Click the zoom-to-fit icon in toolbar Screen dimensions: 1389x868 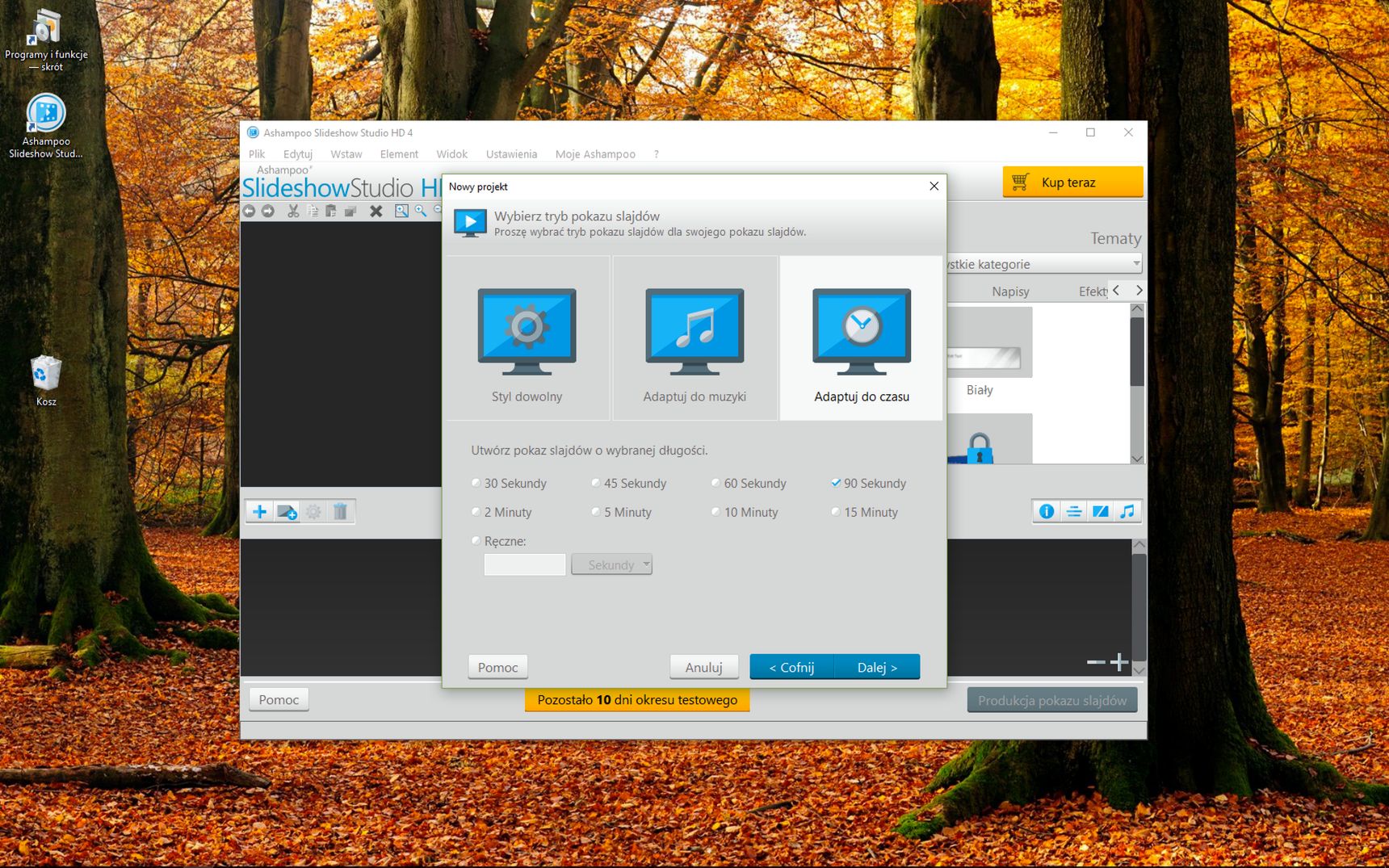click(401, 211)
